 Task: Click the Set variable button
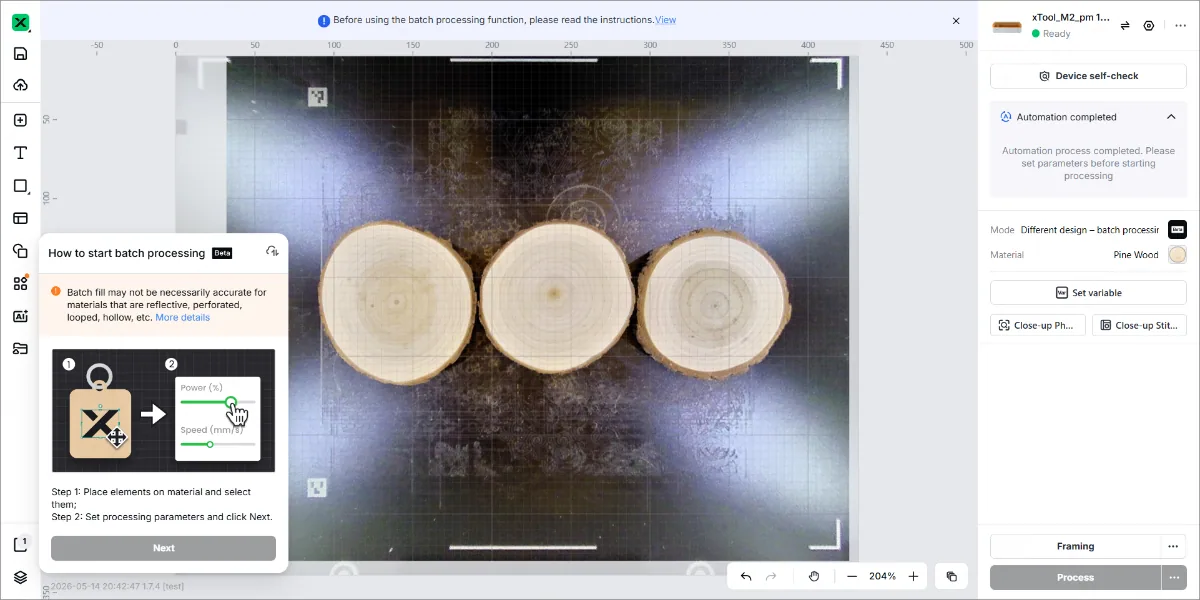(x=1088, y=293)
